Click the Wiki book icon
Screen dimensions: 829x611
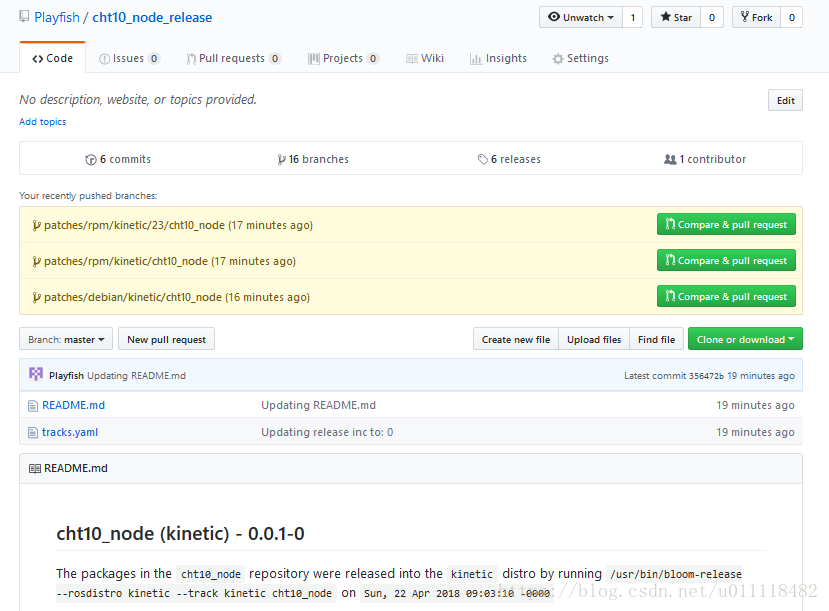(x=412, y=59)
